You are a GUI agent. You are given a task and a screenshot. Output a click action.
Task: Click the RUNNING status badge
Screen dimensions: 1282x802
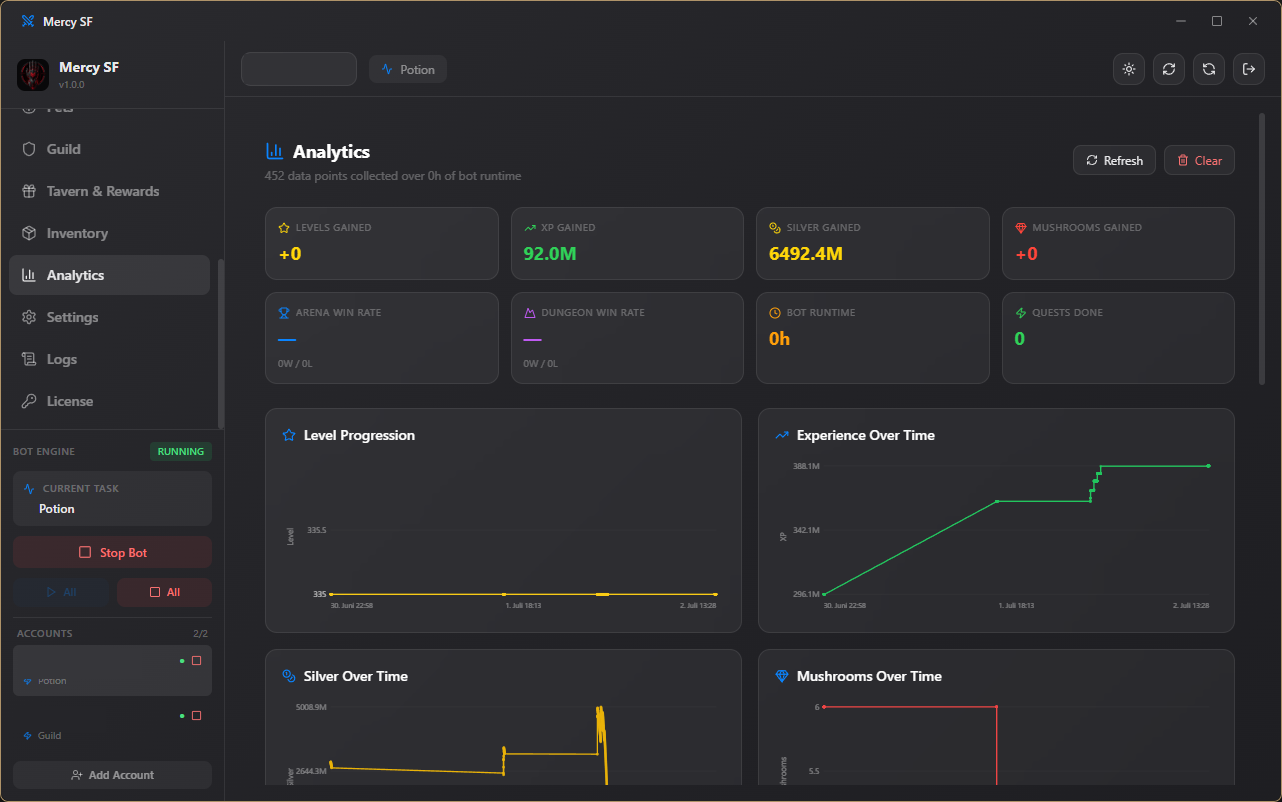click(x=181, y=451)
